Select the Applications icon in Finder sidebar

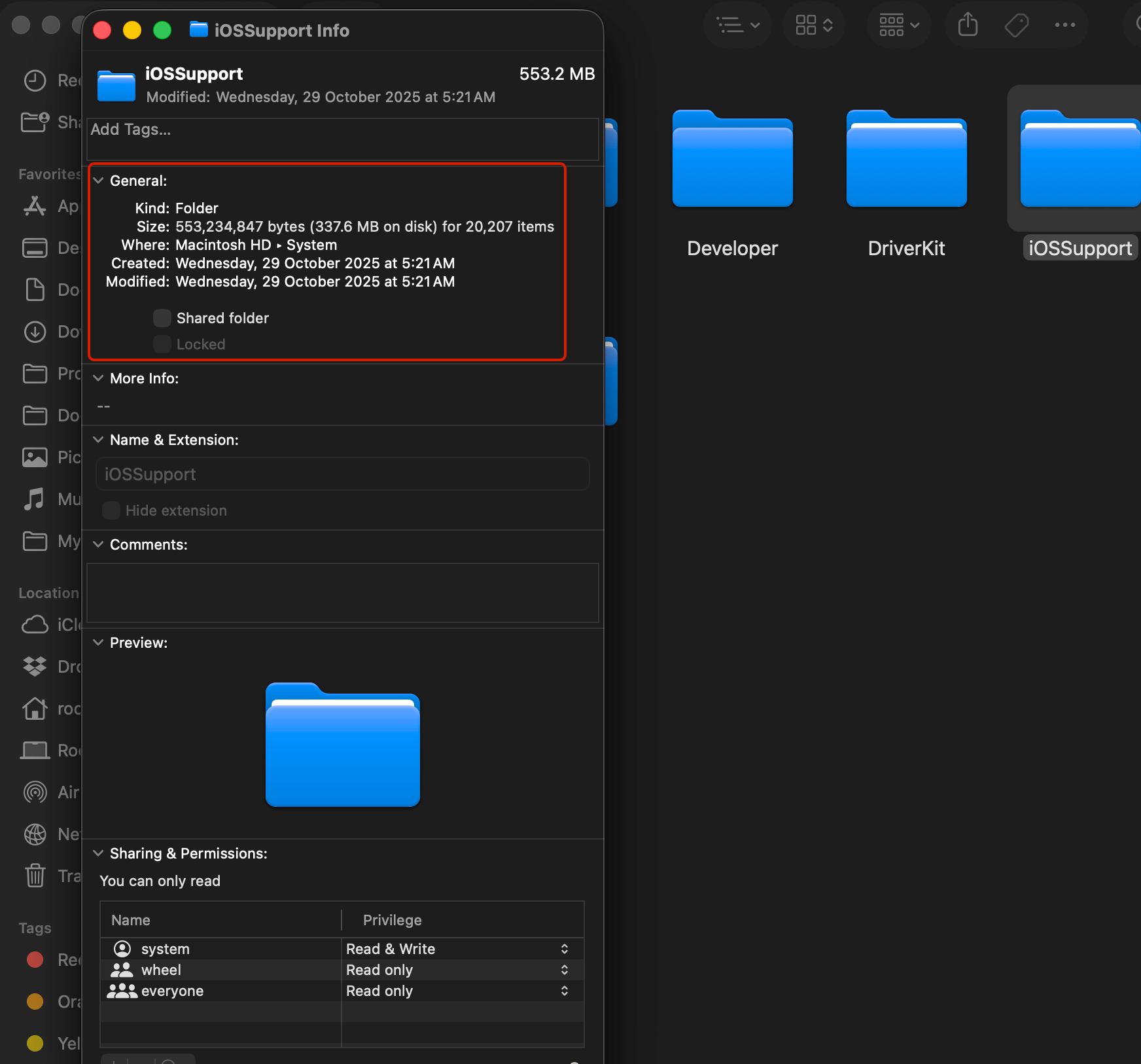click(x=35, y=206)
